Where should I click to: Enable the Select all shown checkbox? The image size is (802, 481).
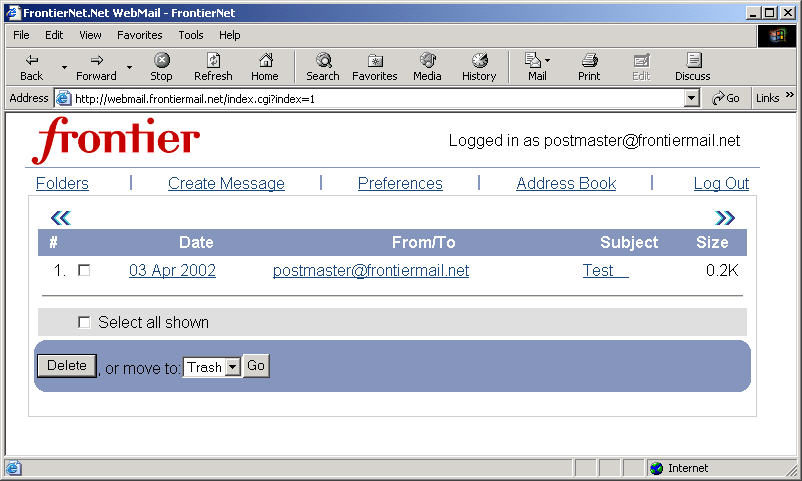coord(84,322)
